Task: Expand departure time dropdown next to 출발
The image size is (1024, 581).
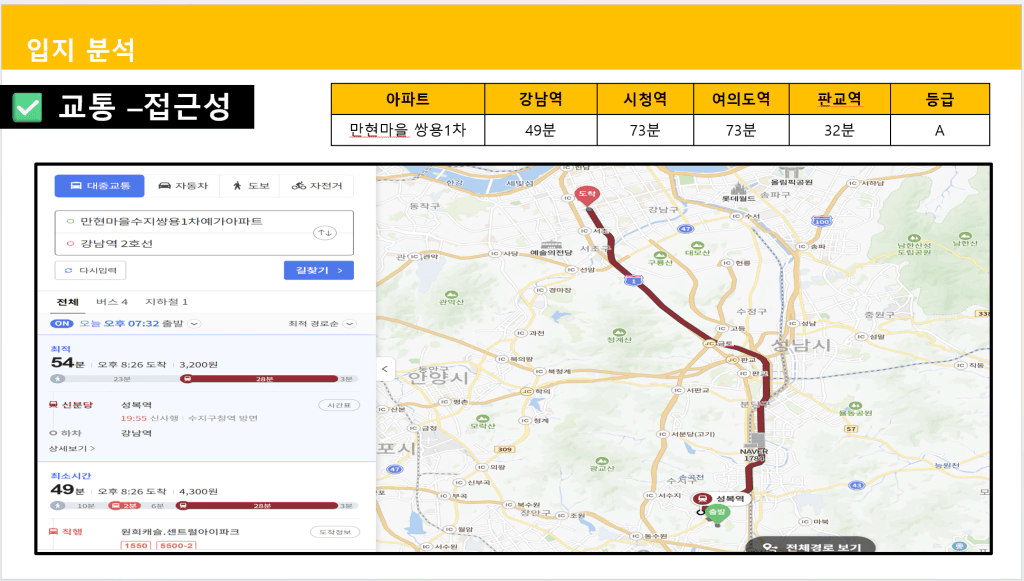Action: pyautogui.click(x=195, y=323)
